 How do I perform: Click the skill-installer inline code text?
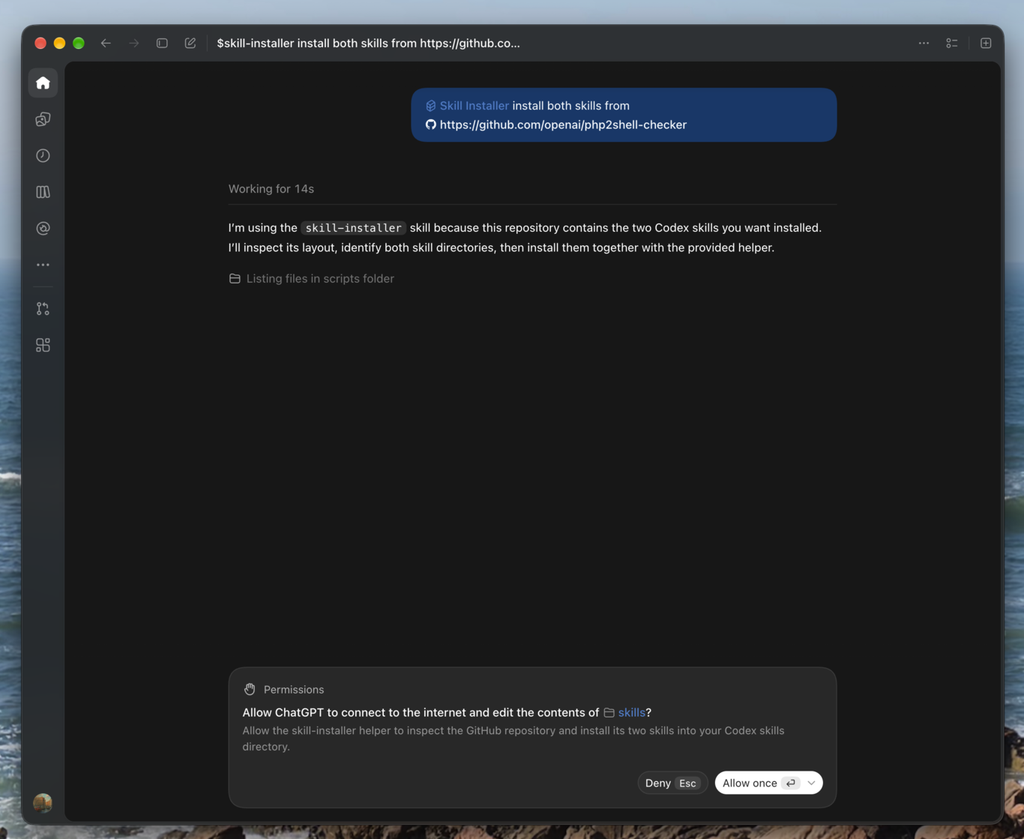[x=353, y=228]
